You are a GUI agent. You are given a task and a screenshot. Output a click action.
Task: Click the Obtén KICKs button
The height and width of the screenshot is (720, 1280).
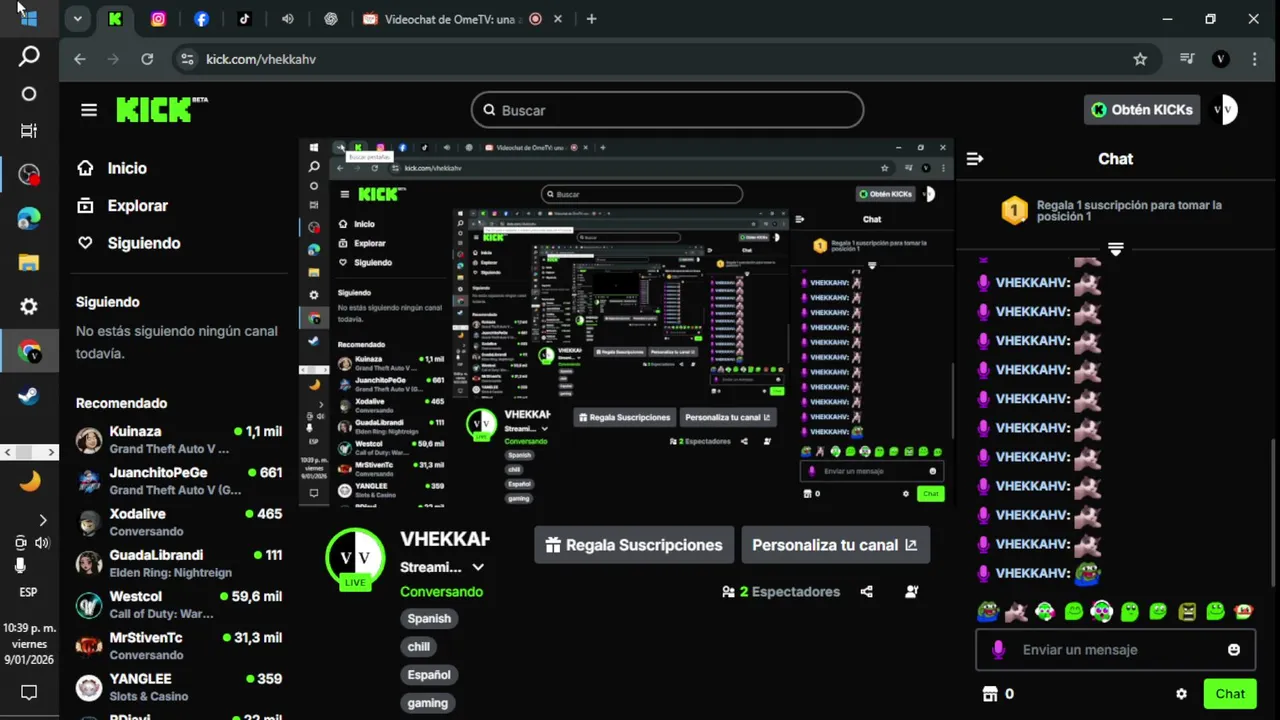1142,110
